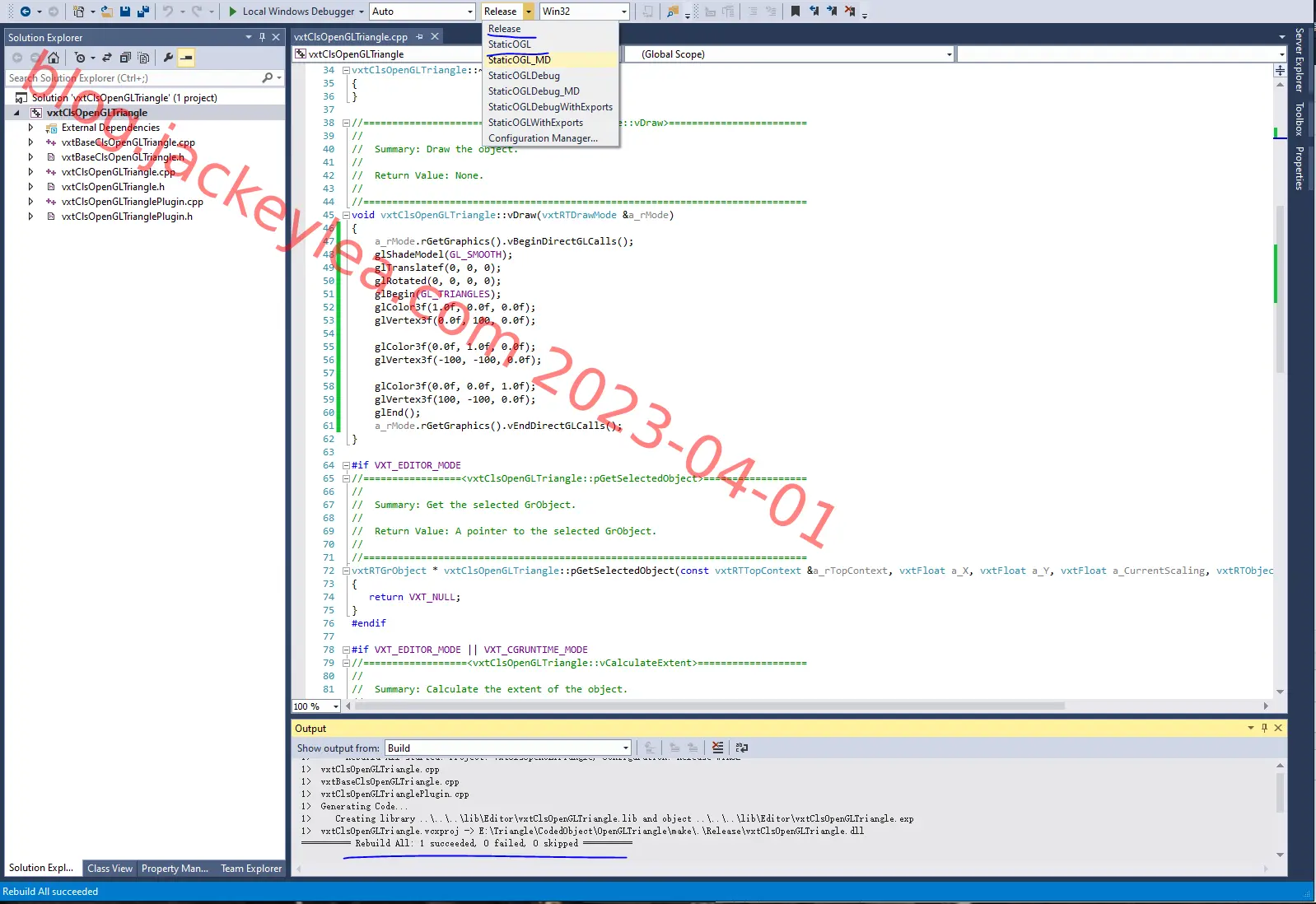This screenshot has width=1316, height=904.
Task: Click the Solution Explorer Home icon
Action: 54,58
